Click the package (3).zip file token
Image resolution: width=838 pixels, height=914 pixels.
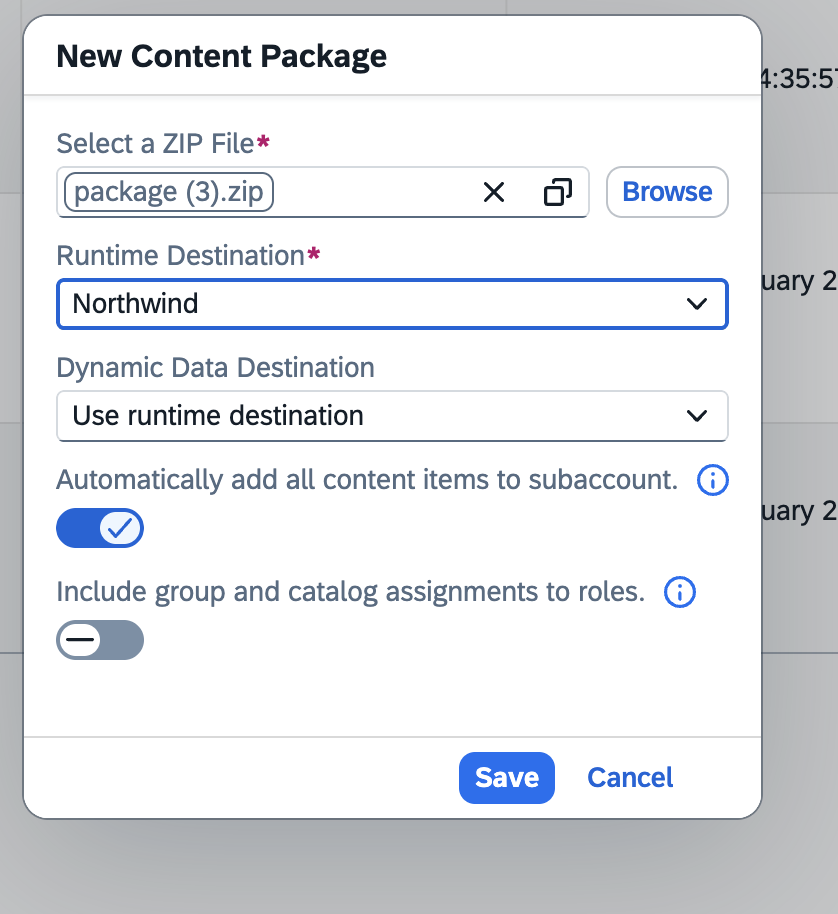pyautogui.click(x=166, y=192)
